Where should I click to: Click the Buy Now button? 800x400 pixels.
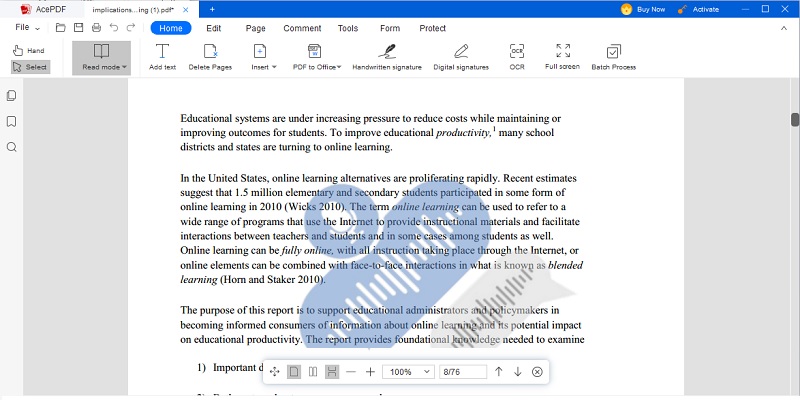643,9
